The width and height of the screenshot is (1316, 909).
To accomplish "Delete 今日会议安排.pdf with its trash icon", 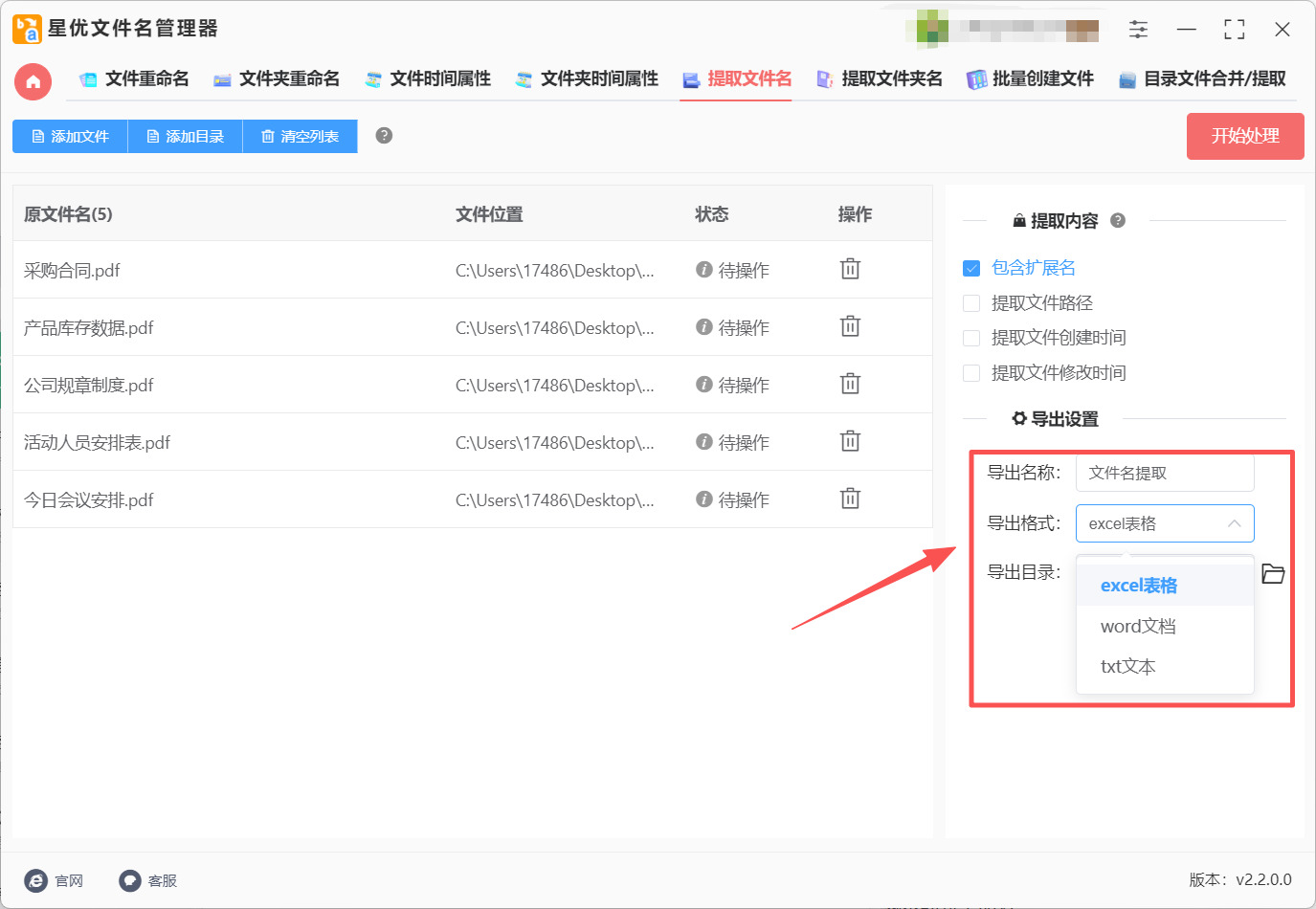I will click(x=850, y=499).
